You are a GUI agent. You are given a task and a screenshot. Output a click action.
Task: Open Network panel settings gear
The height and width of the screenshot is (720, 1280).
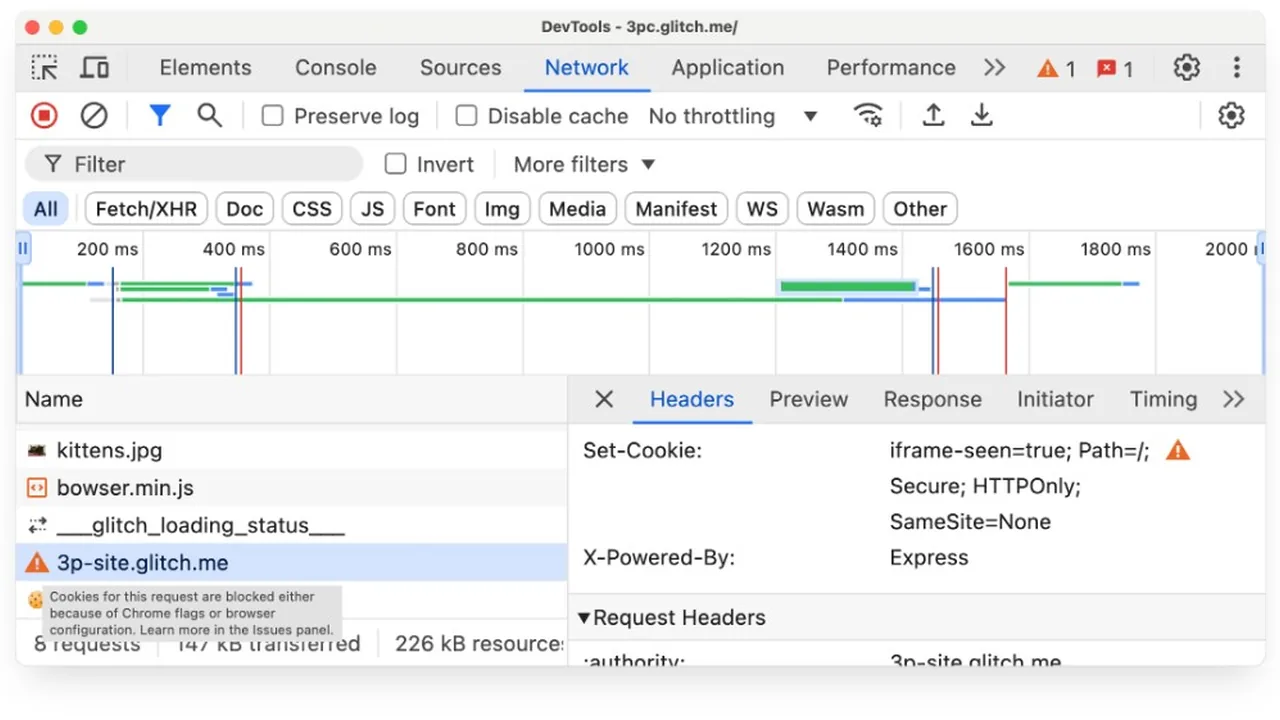(1231, 116)
